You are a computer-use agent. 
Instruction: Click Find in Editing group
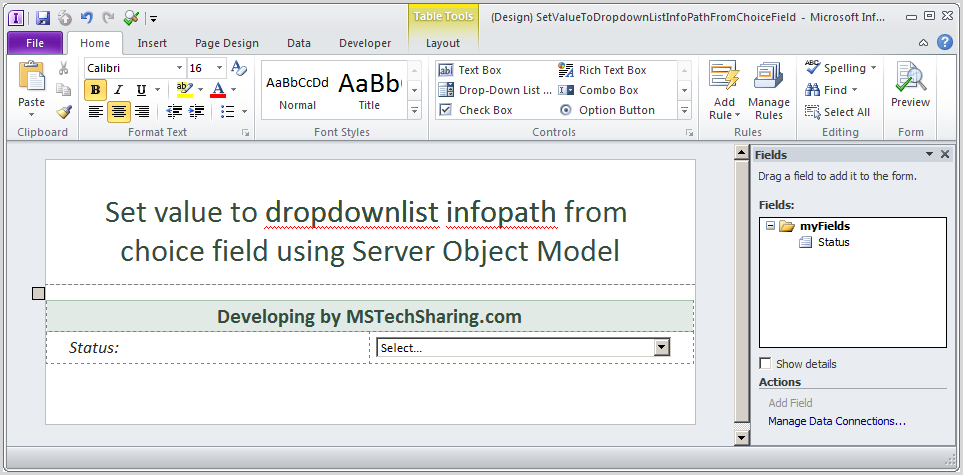[x=830, y=90]
